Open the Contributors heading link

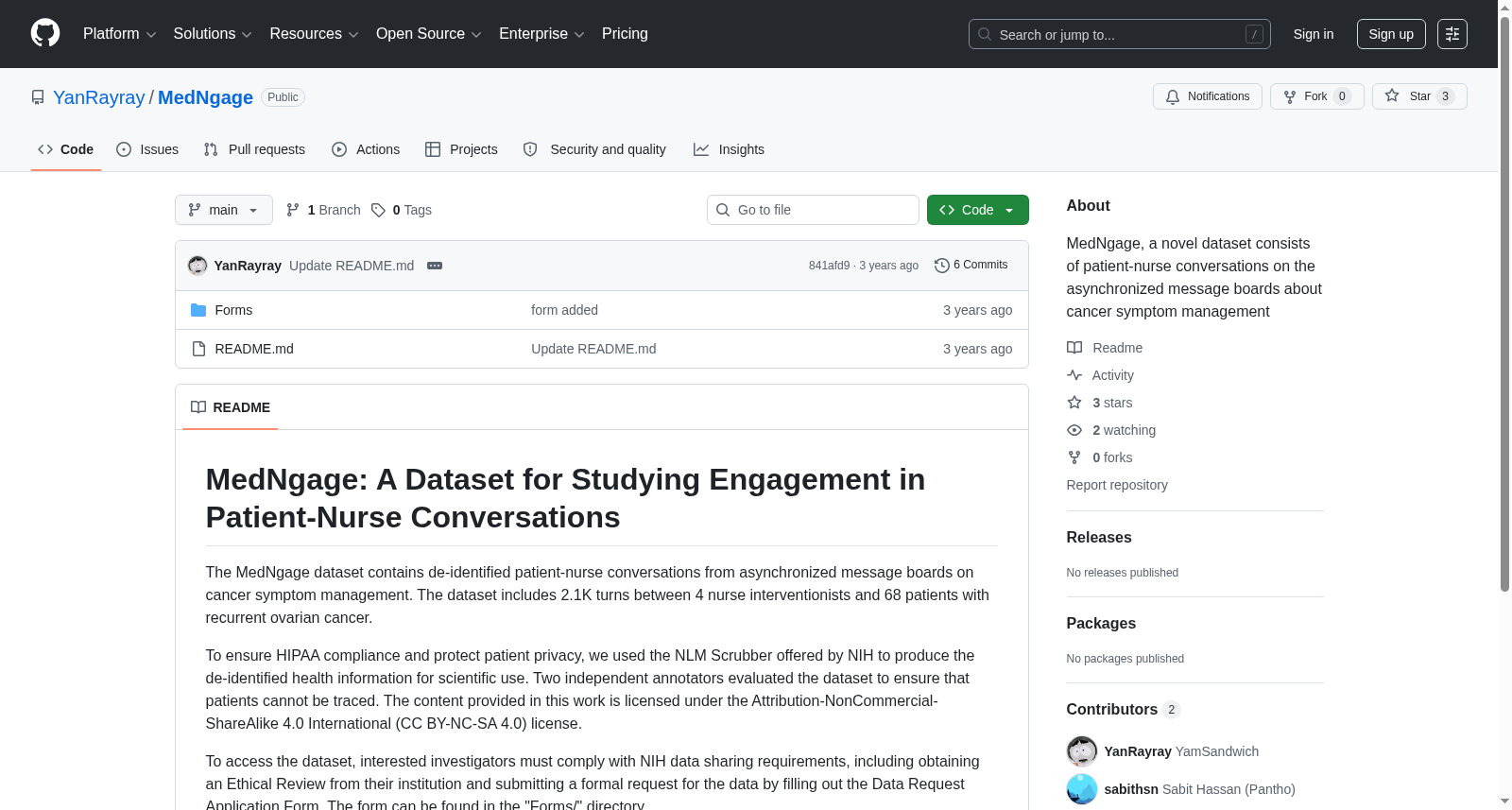coord(1123,709)
